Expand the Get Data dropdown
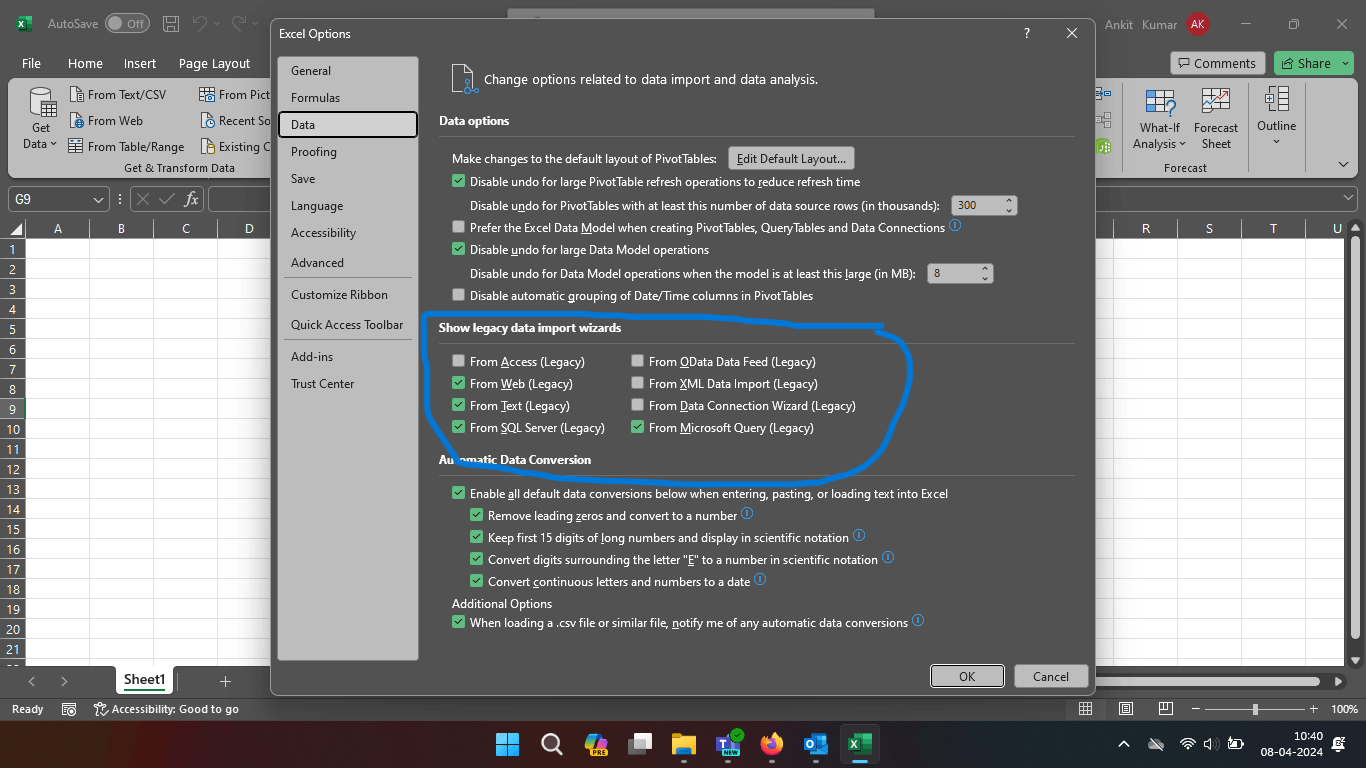Screen dimensions: 1366x768 [x=55, y=145]
